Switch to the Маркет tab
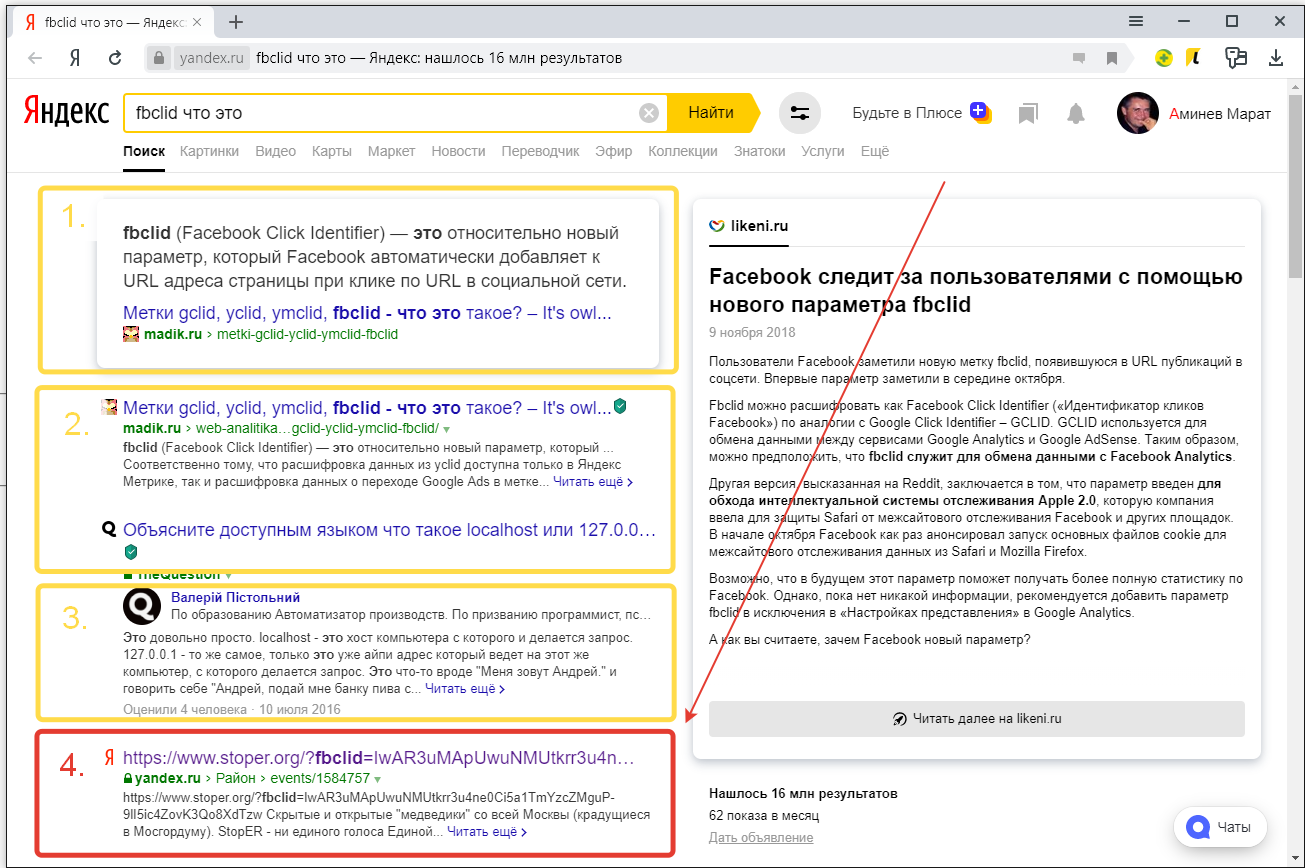 pyautogui.click(x=391, y=151)
